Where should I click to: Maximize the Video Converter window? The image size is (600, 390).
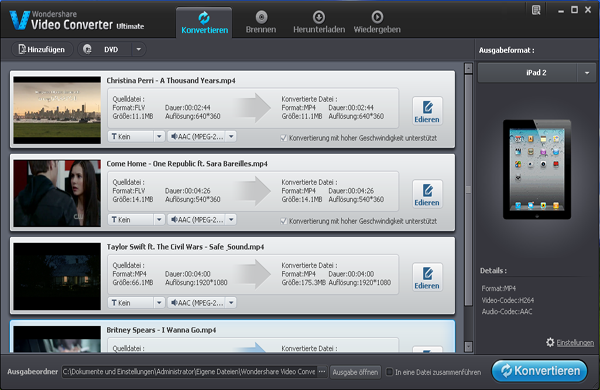click(x=574, y=10)
